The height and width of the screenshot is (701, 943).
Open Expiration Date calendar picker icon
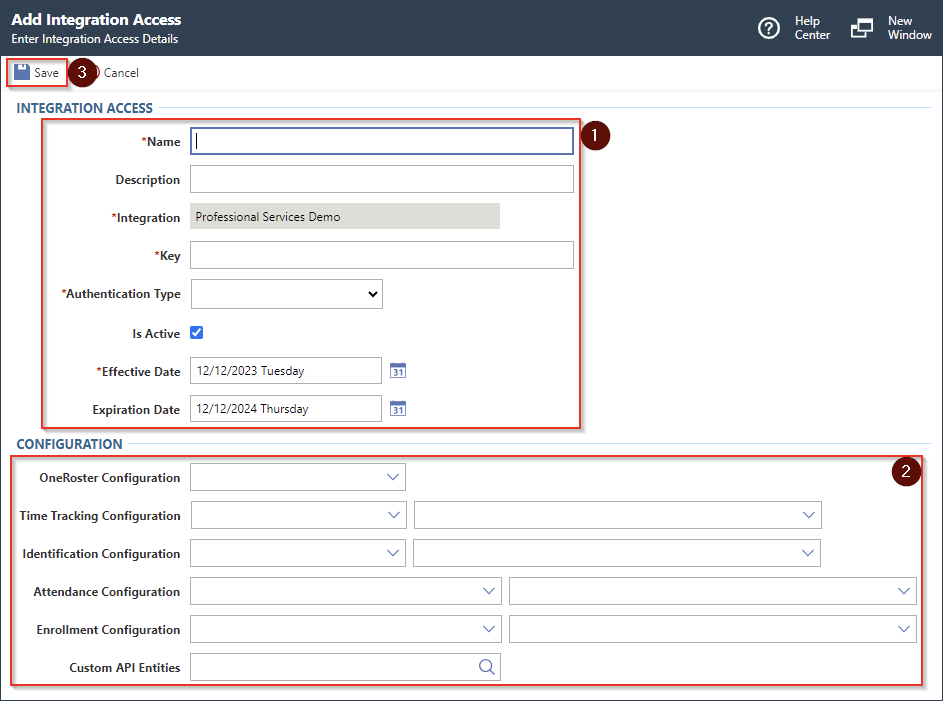click(x=398, y=408)
